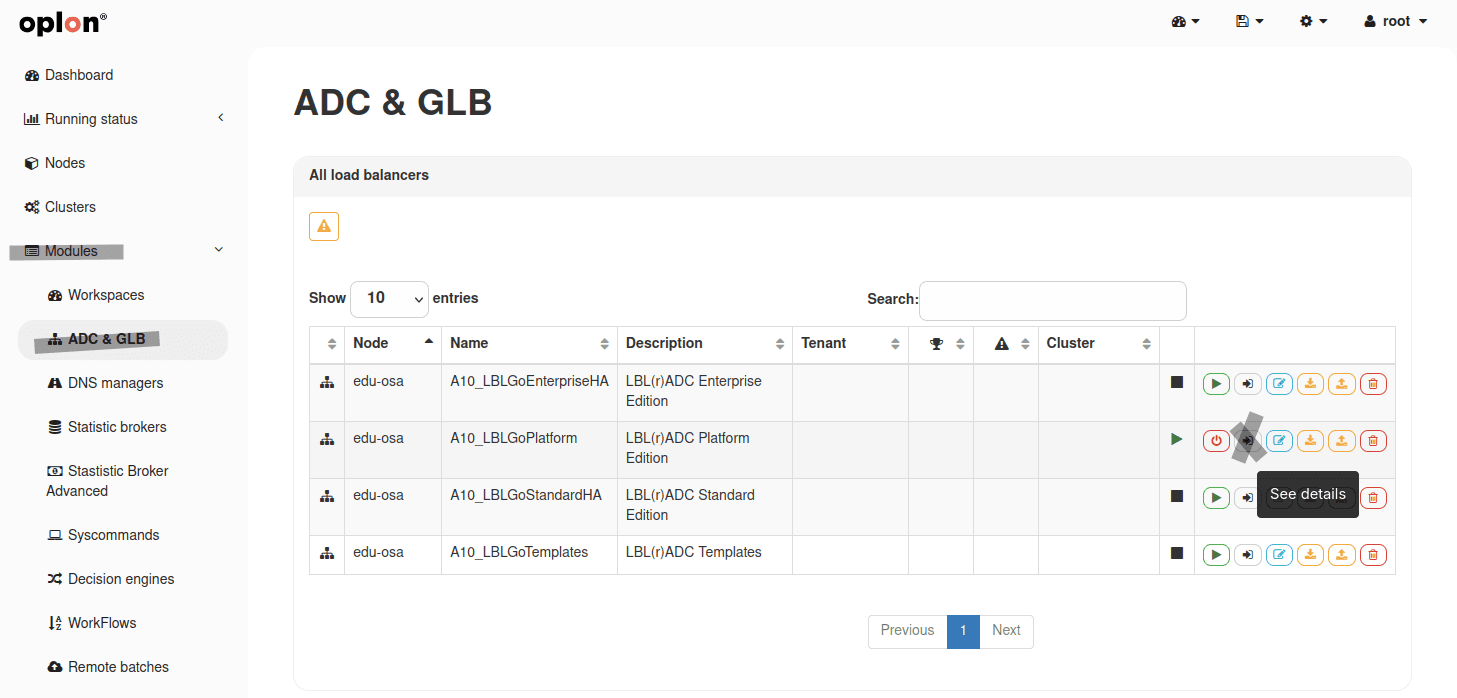Expand the Running status submenu
Image resolution: width=1457 pixels, height=698 pixels.
tap(124, 119)
